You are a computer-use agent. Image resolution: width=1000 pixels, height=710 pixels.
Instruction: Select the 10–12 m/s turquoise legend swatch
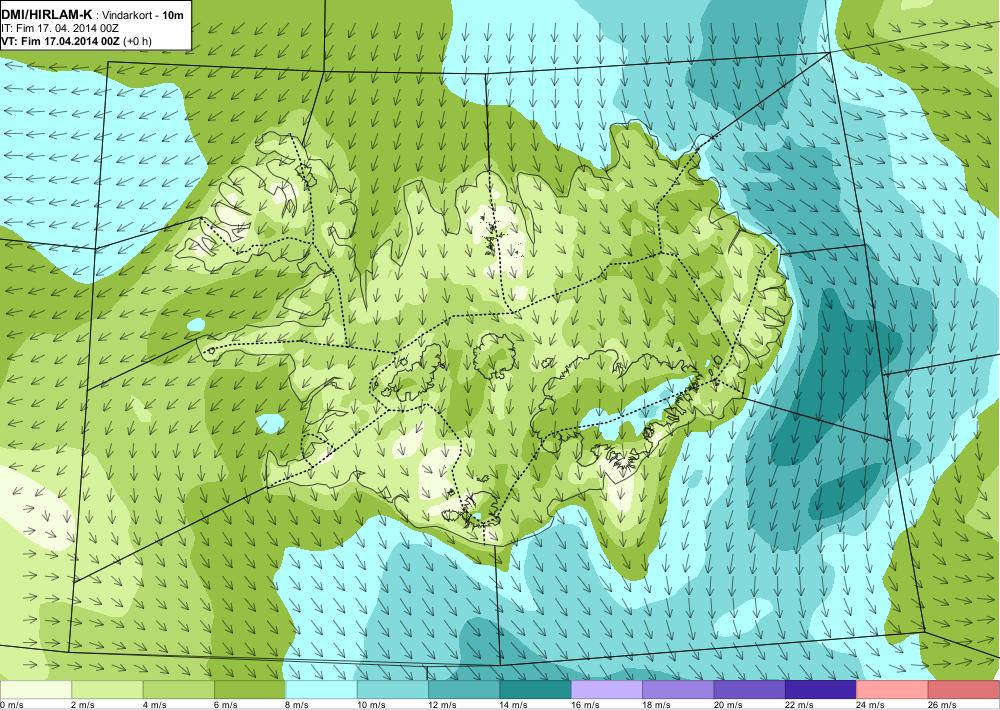[x=393, y=690]
